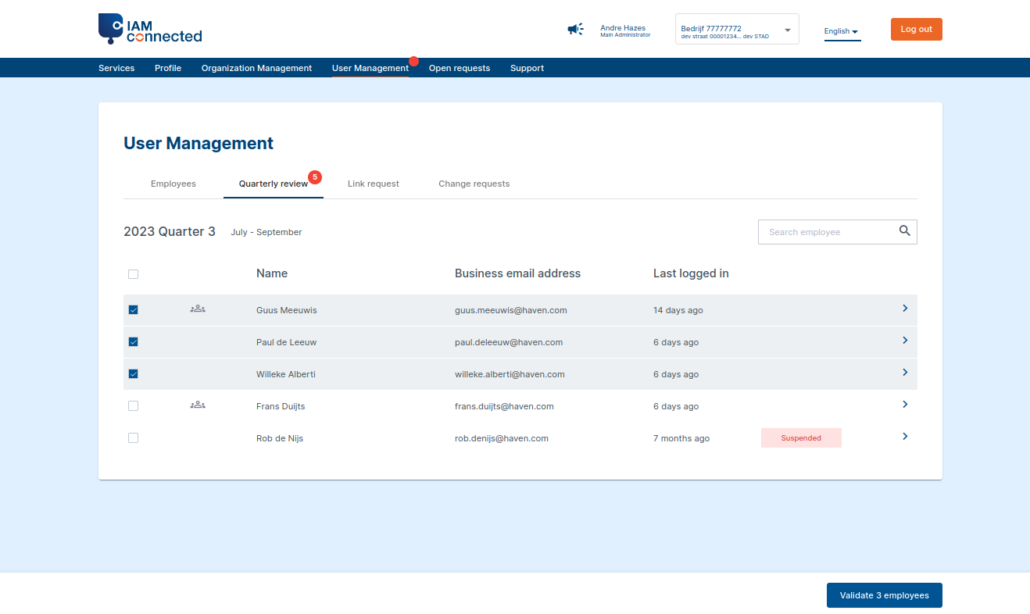Click the red badge on Quarterly review tab
The width and height of the screenshot is (1030, 614).
[314, 176]
